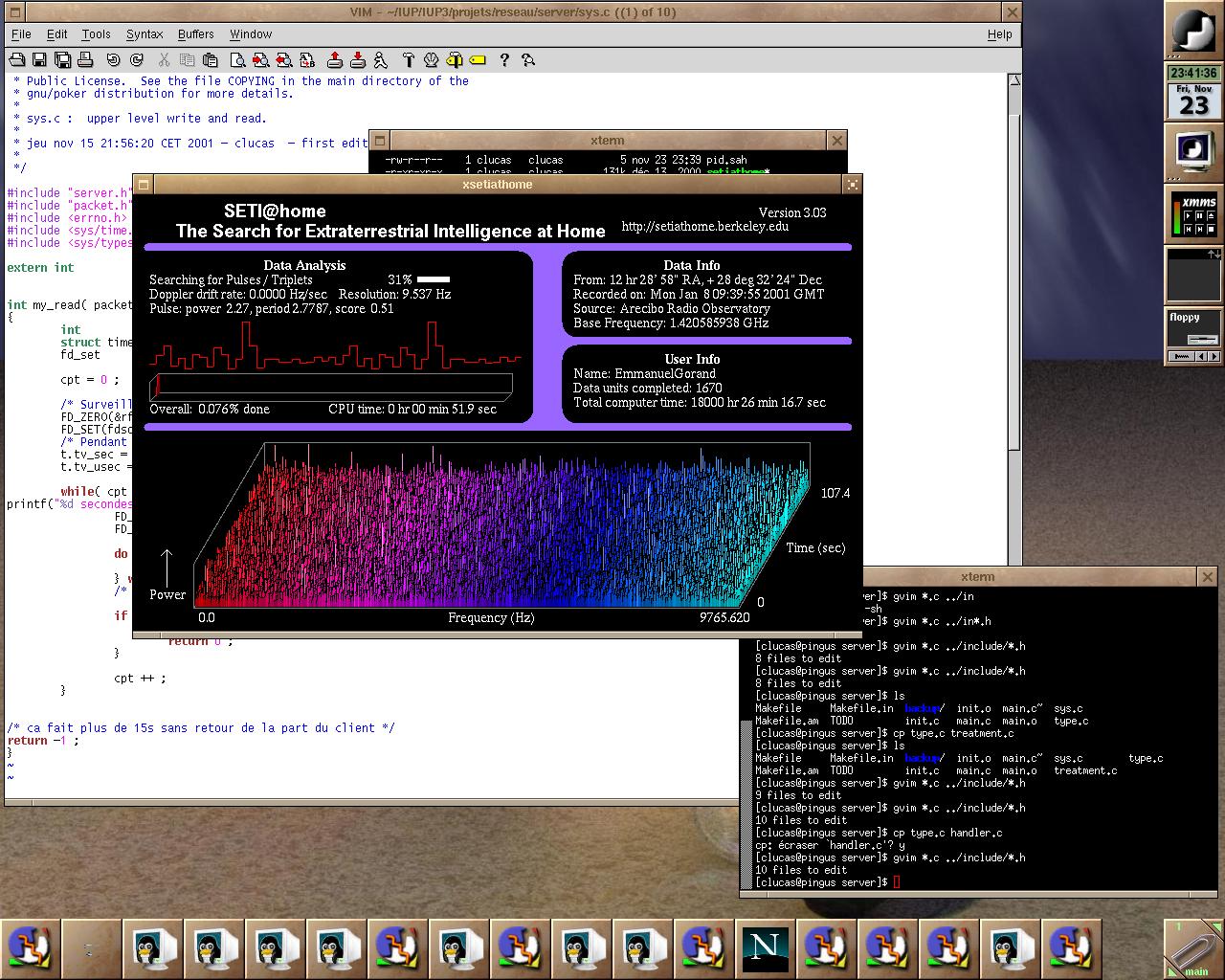
Task: Open the Tools menu in VIM
Action: pos(96,33)
